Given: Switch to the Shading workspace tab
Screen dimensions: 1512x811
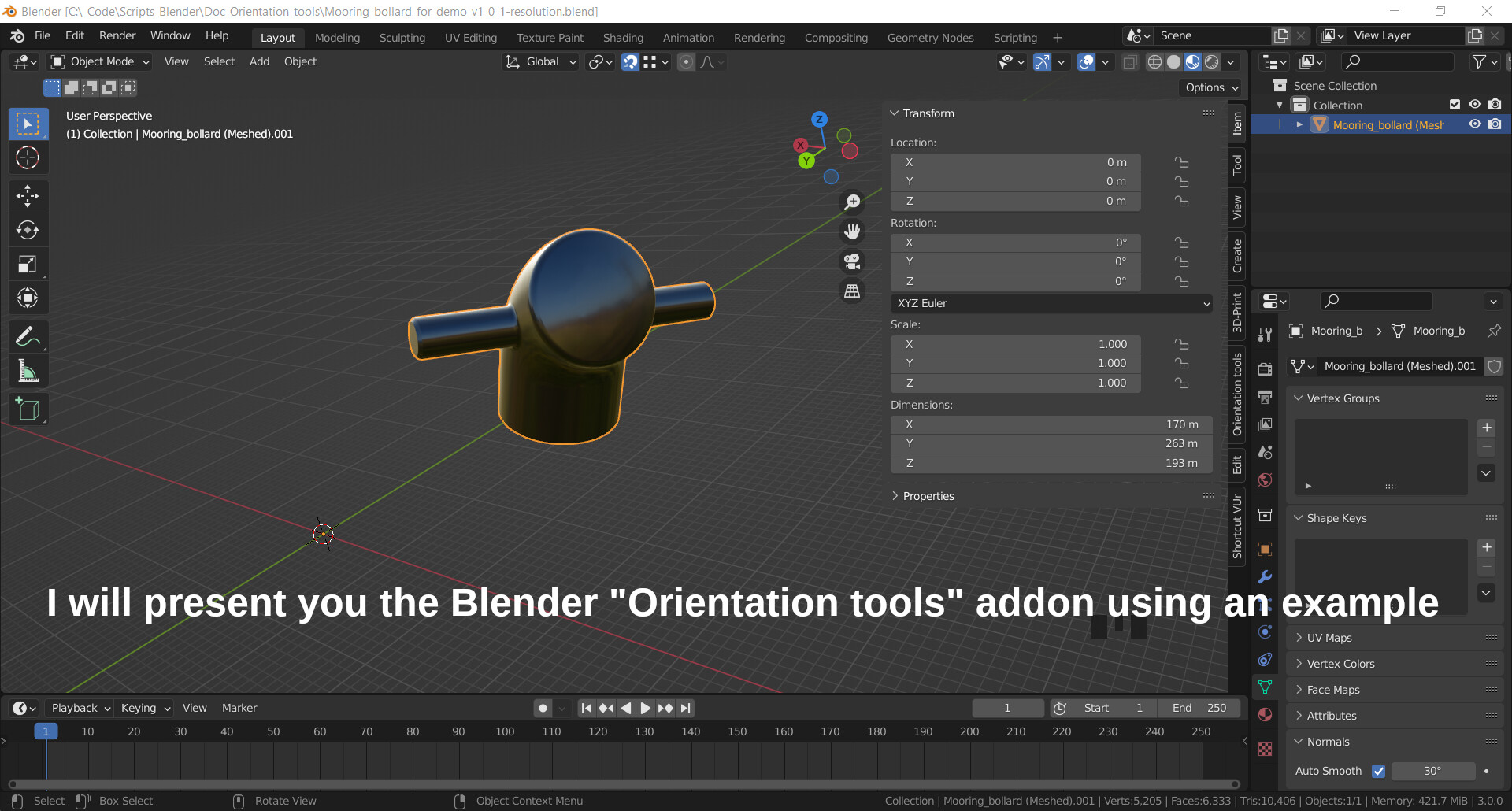Looking at the screenshot, I should click(623, 38).
